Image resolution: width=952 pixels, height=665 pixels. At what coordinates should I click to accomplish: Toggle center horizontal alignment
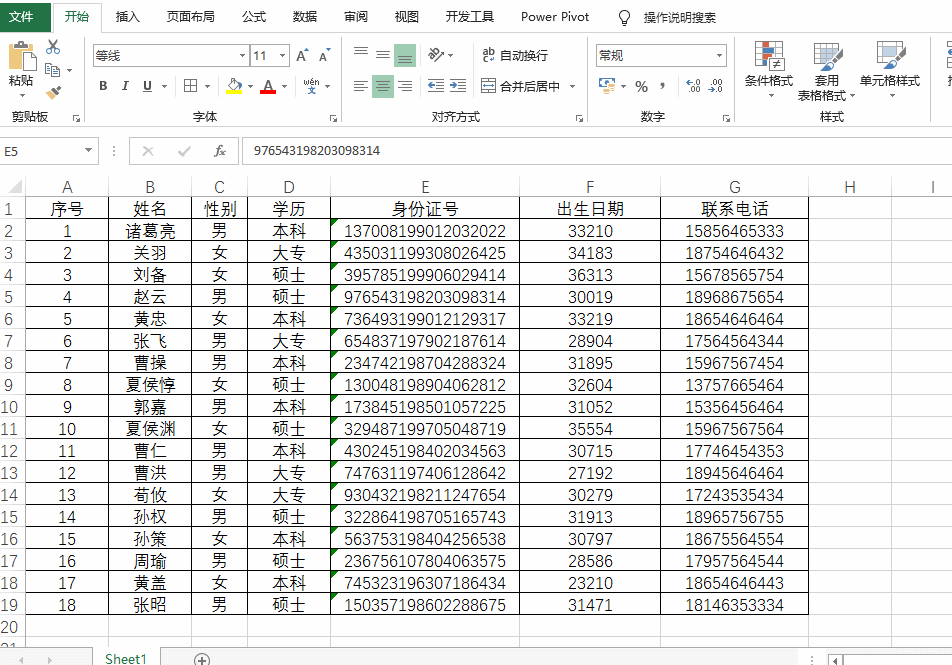coord(382,86)
